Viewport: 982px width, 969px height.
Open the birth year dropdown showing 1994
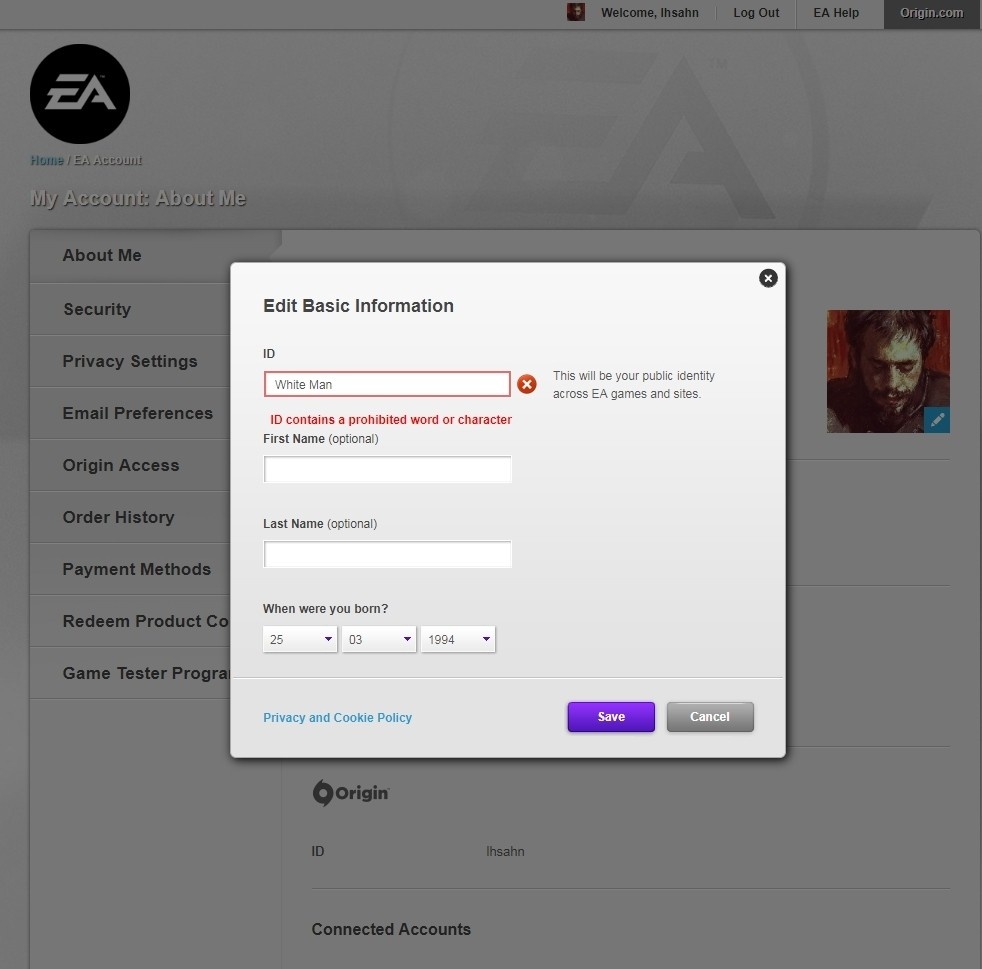tap(458, 639)
